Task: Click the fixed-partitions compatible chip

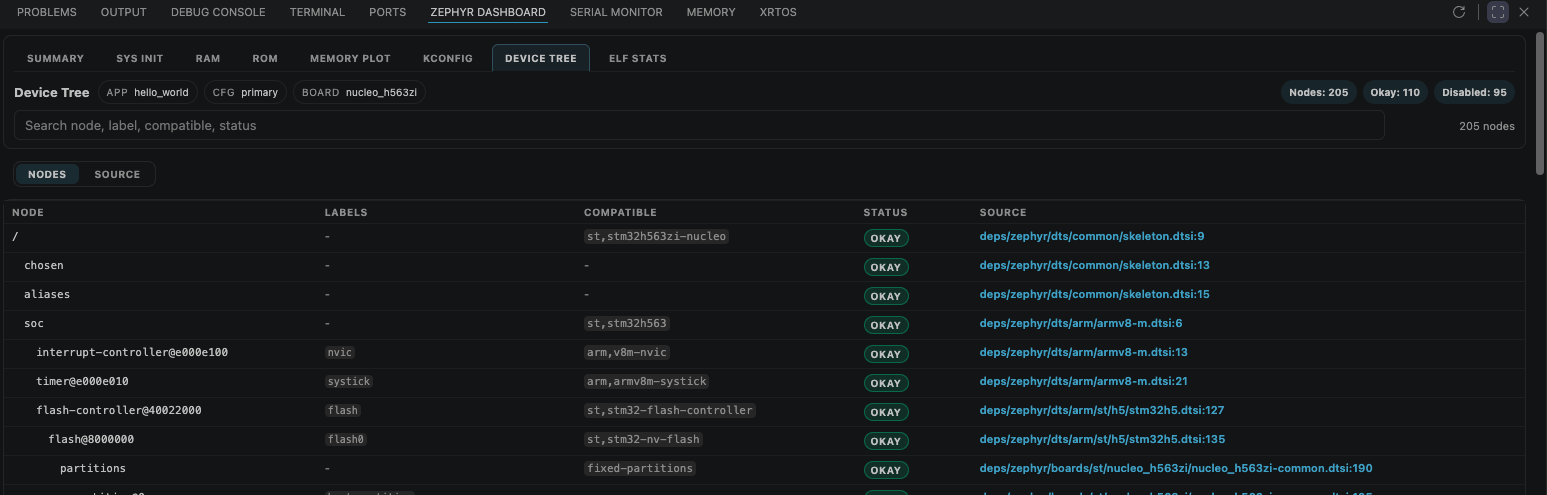Action: (x=640, y=468)
